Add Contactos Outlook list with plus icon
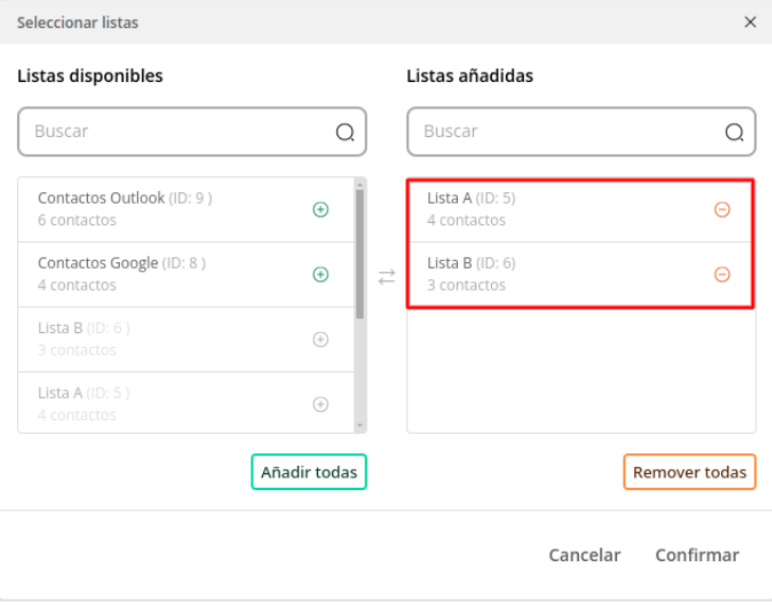Viewport: 772px width, 611px height. click(x=321, y=209)
